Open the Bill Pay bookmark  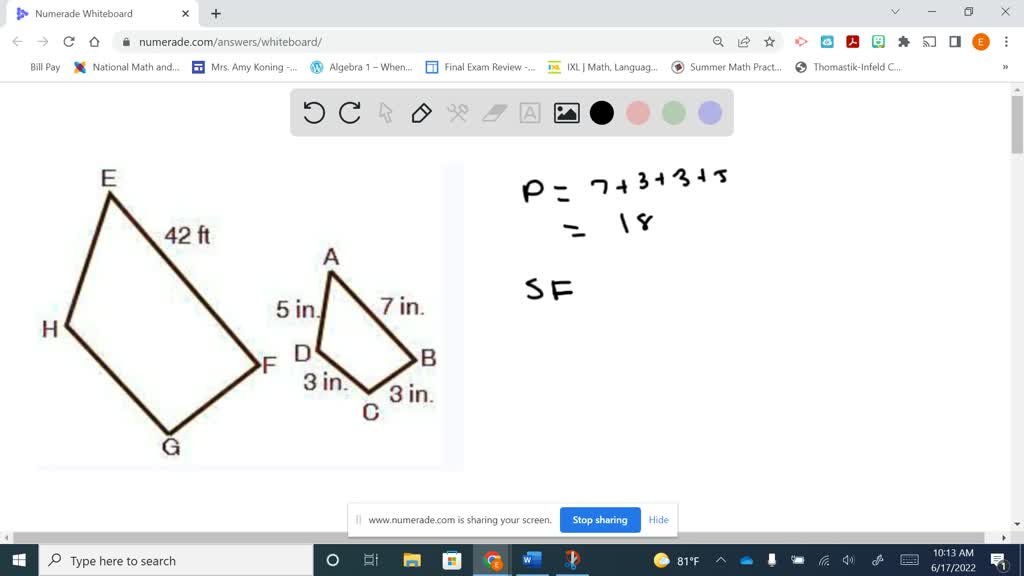tap(44, 67)
